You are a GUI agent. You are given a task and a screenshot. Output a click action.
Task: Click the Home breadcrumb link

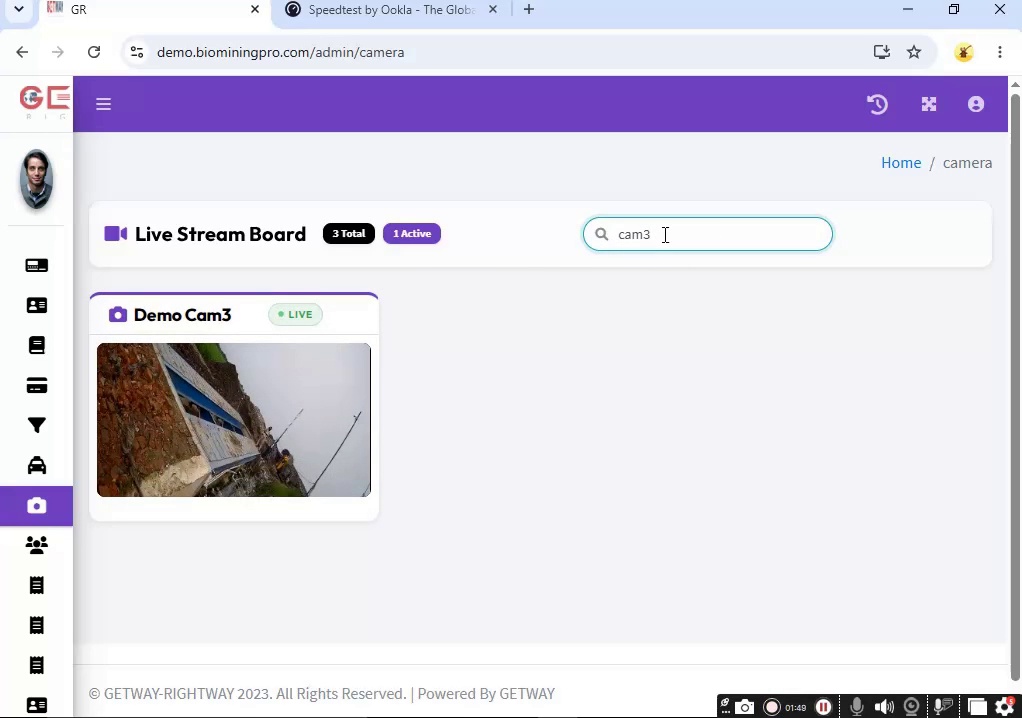pyautogui.click(x=901, y=163)
